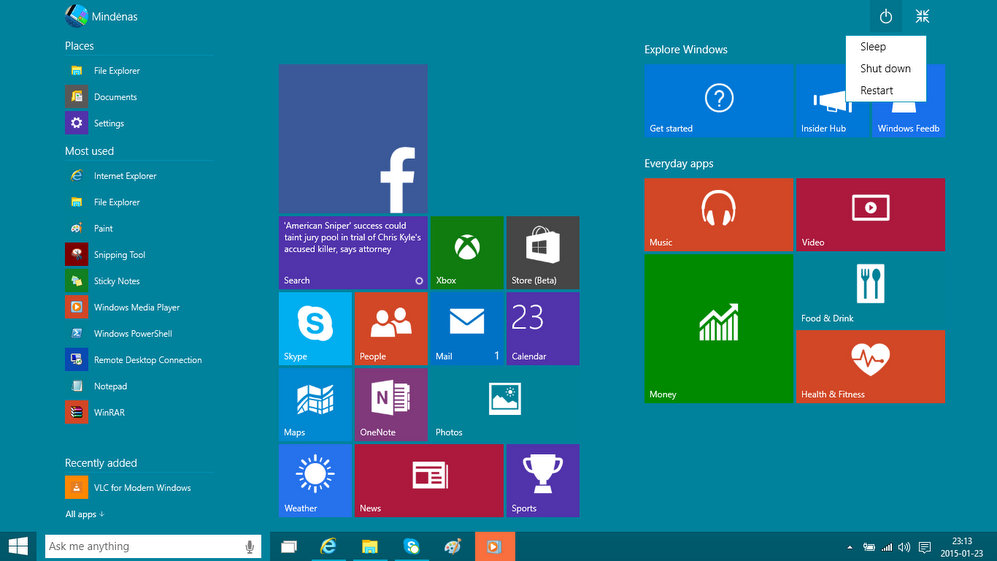Select Shut down from power menu
This screenshot has height=561, width=997.
(885, 69)
